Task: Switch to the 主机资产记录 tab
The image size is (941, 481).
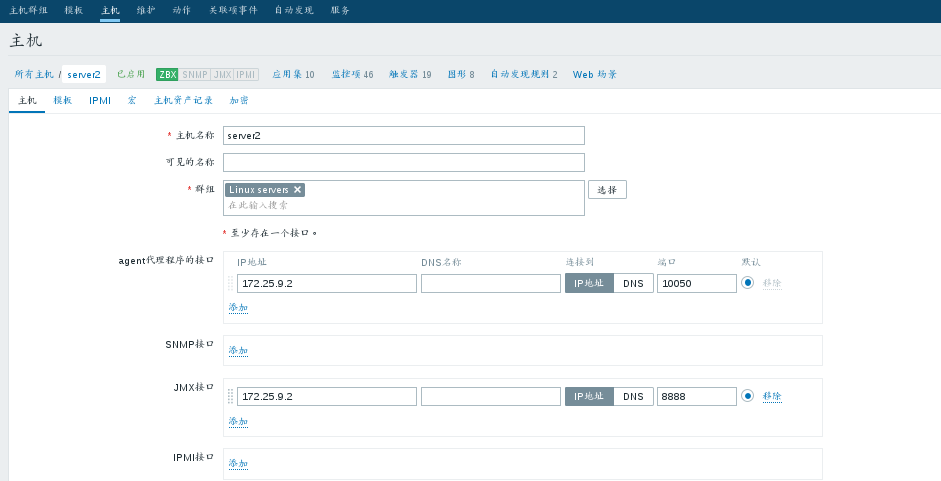Action: coord(184,100)
